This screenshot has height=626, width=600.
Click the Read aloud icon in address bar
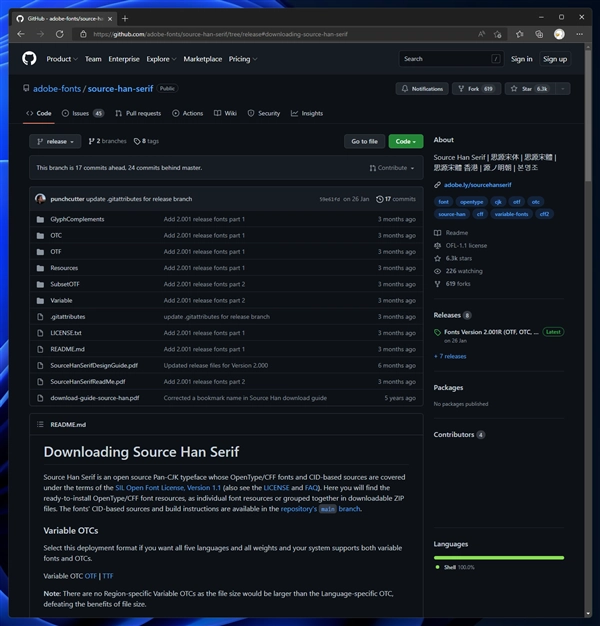coord(481,34)
